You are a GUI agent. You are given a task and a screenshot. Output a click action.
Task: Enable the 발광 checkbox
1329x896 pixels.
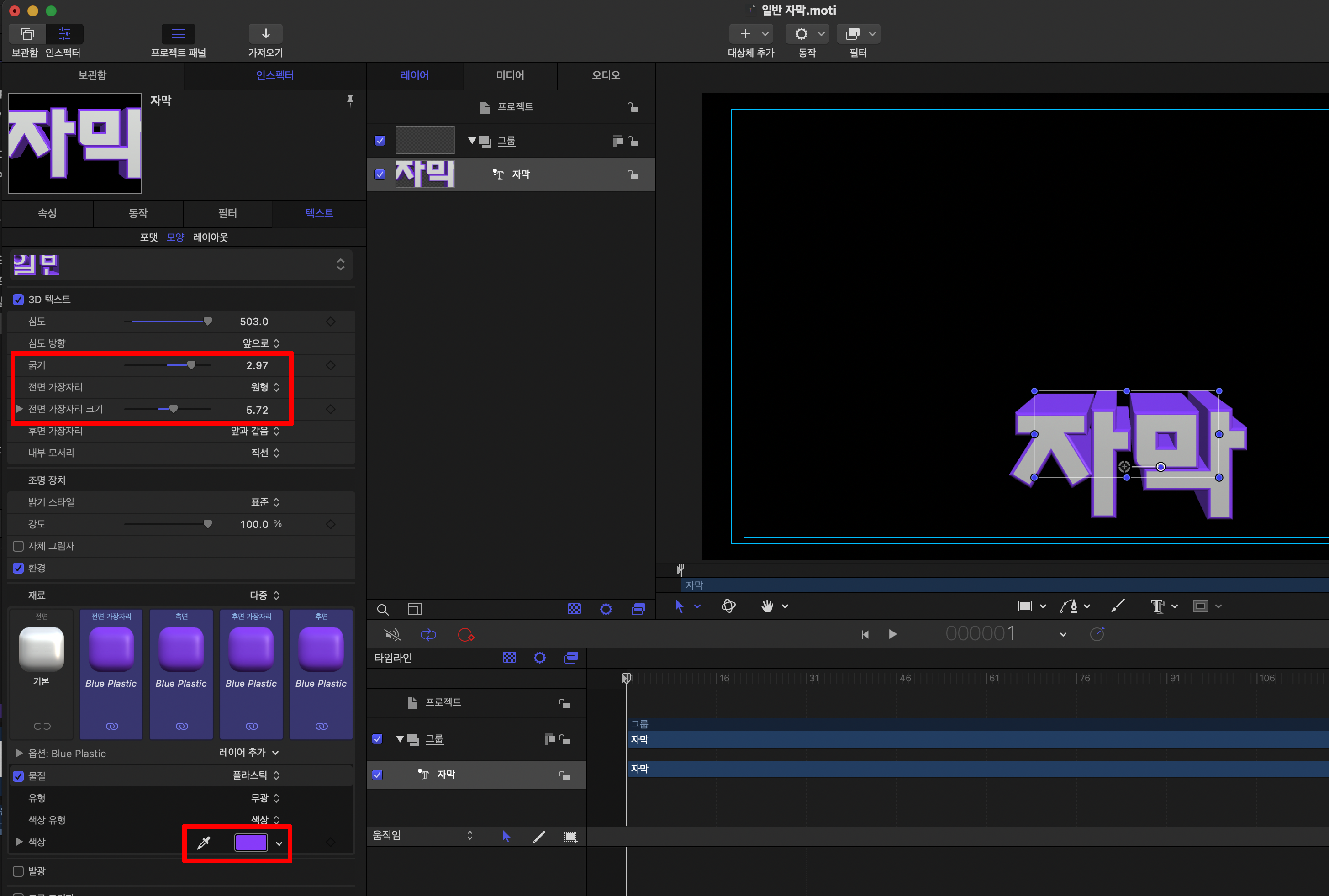click(18, 871)
